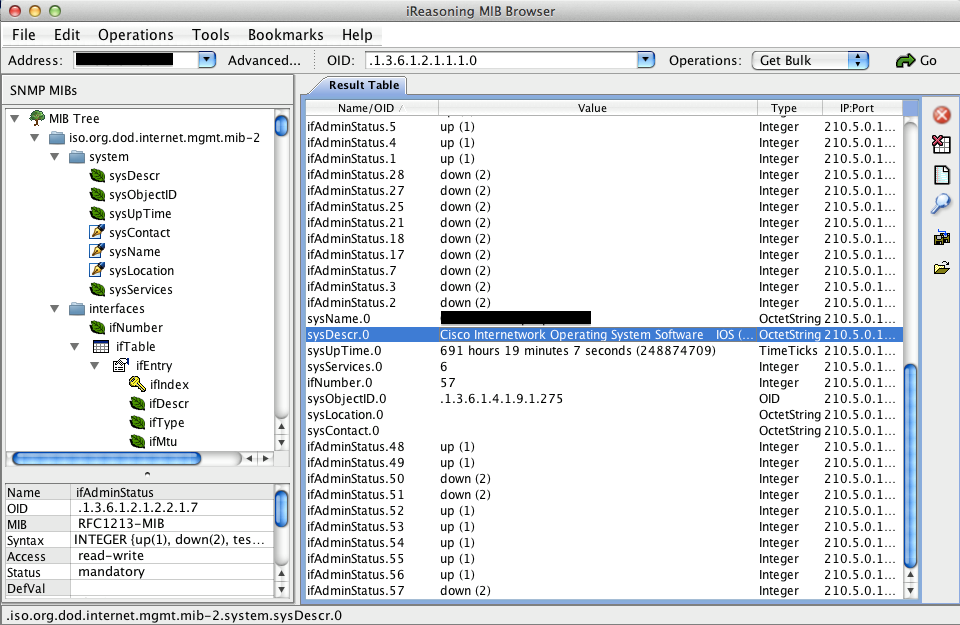Open the Bookmarks menu
This screenshot has width=960, height=625.
tap(285, 35)
